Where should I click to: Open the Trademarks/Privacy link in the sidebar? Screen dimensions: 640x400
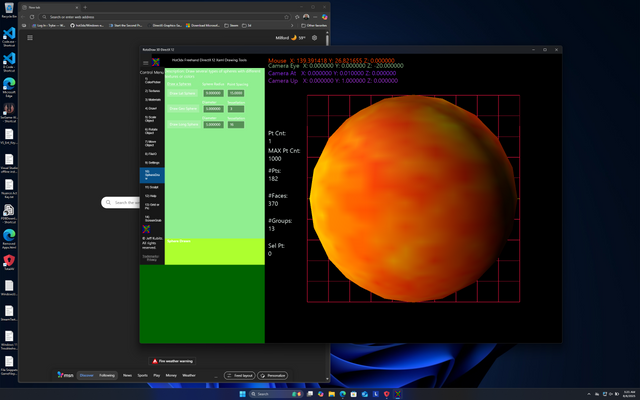click(x=151, y=258)
